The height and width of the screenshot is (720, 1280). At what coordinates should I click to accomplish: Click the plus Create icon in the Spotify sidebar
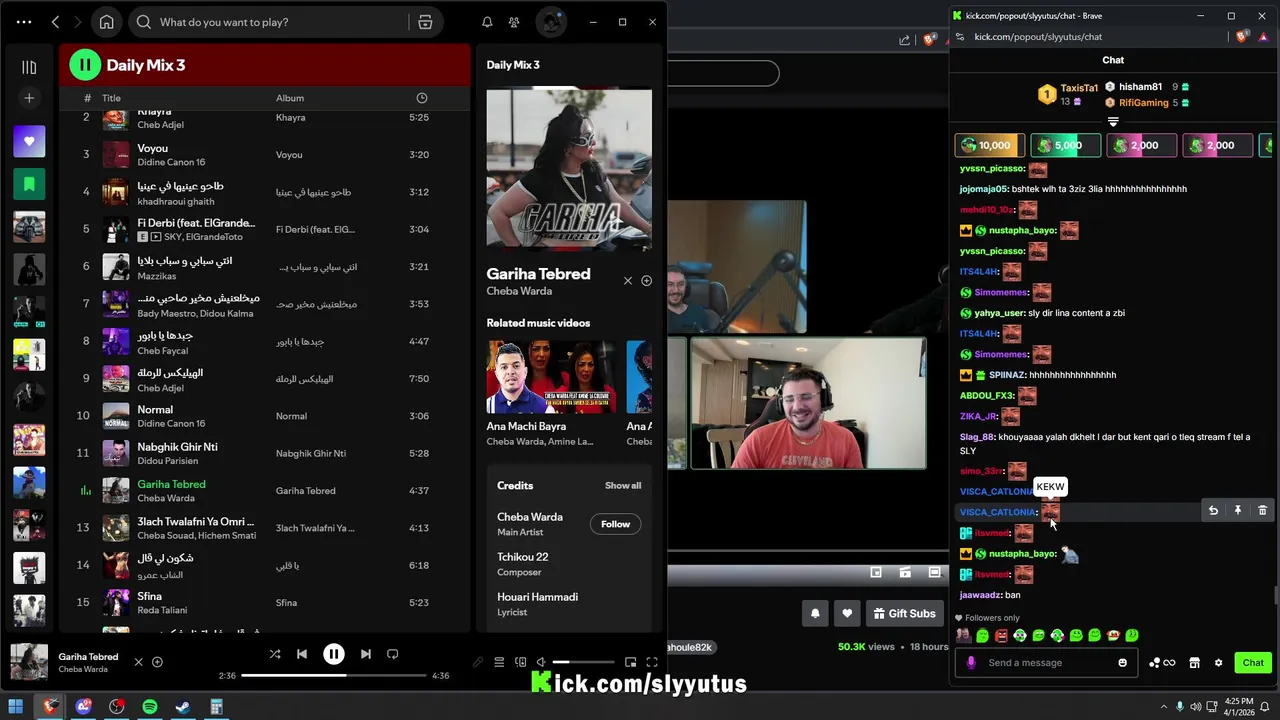(29, 98)
